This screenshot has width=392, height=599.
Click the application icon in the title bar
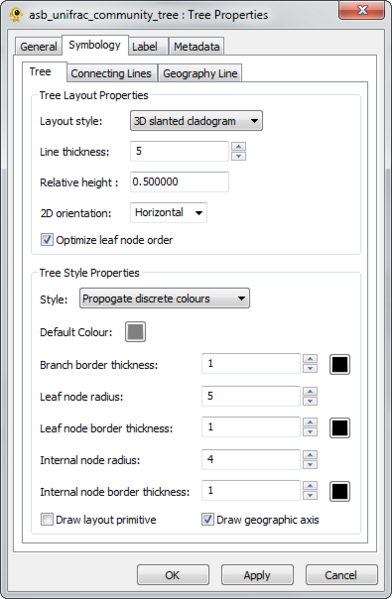tap(16, 14)
